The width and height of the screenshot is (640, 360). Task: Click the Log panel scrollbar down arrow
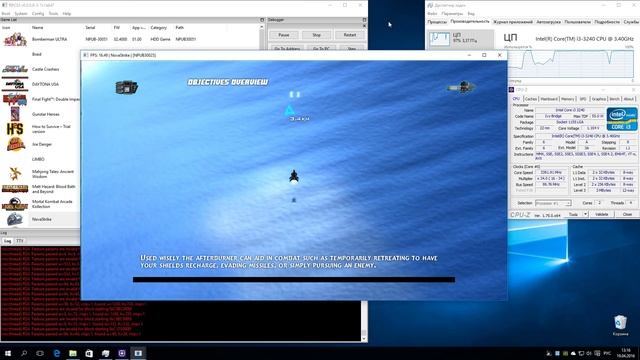click(x=364, y=338)
